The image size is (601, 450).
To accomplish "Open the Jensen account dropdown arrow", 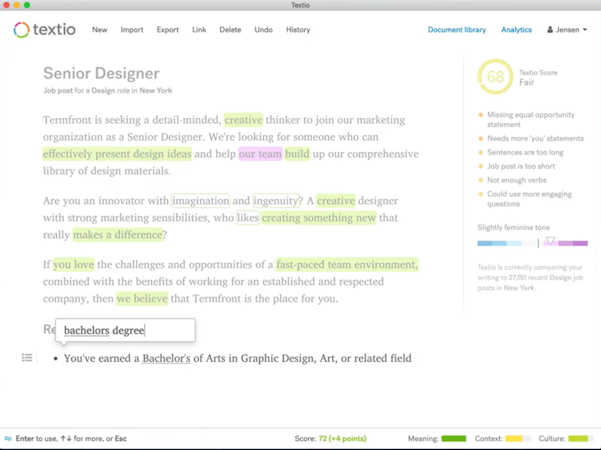I will 585,30.
